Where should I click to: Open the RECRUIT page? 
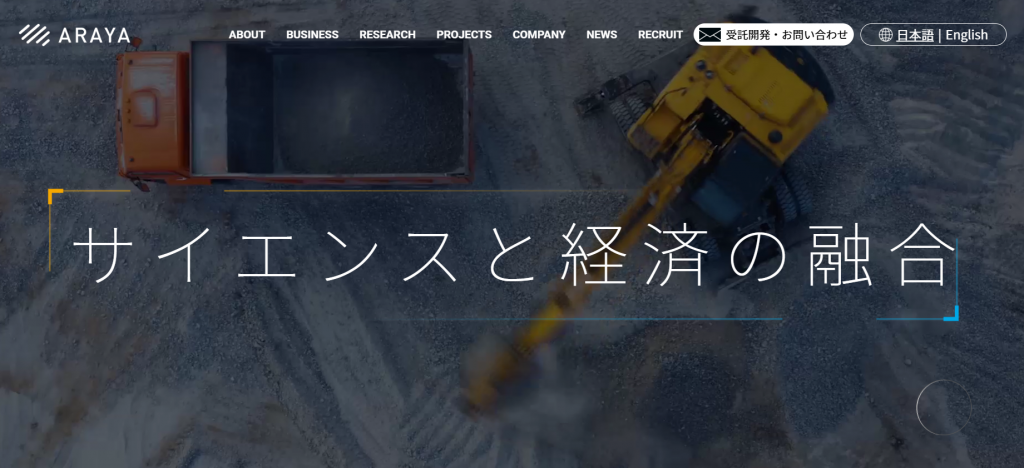[x=660, y=35]
